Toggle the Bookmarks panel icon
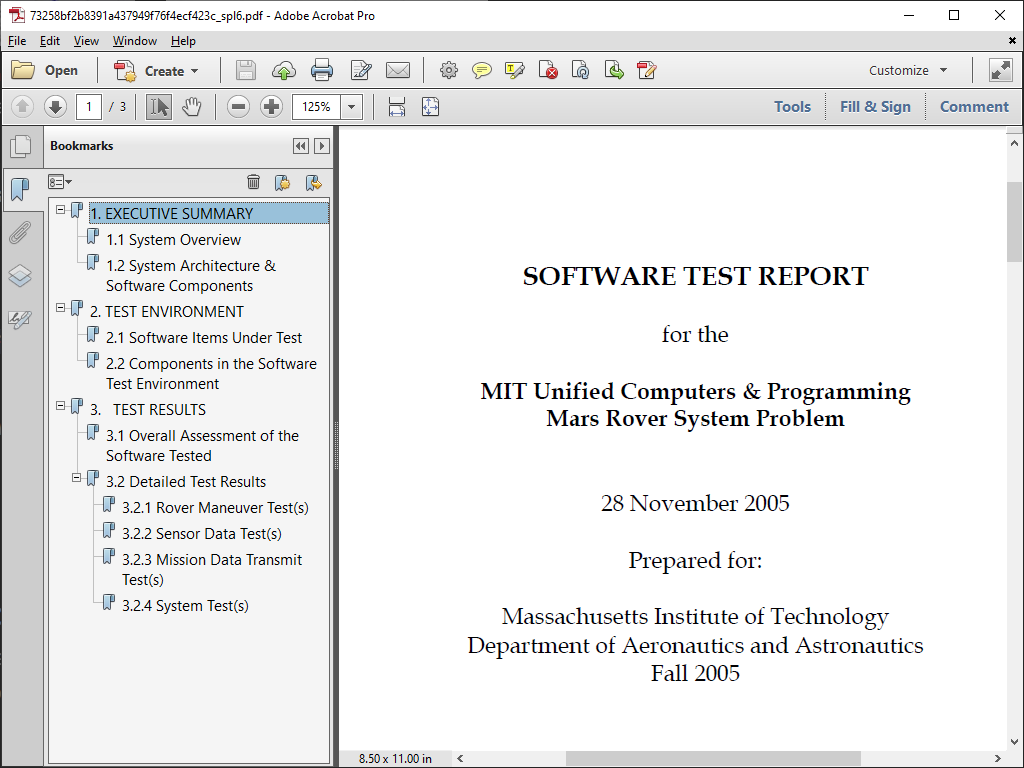1024x768 pixels. 21,189
